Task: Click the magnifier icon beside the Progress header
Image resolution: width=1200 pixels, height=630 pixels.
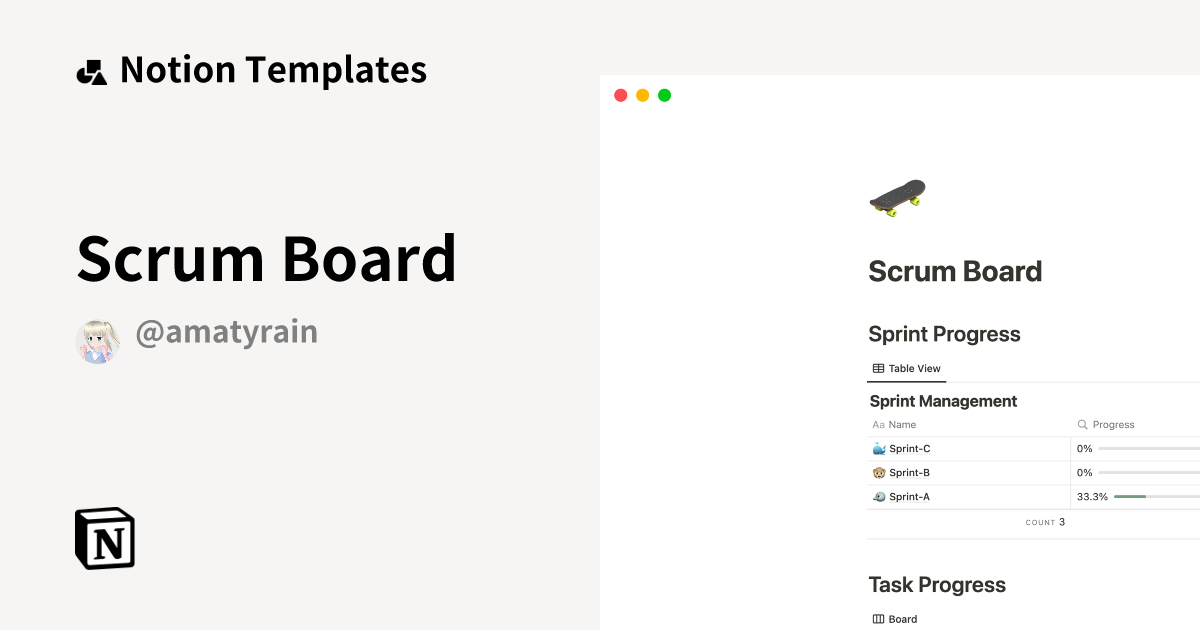Action: [x=1083, y=424]
